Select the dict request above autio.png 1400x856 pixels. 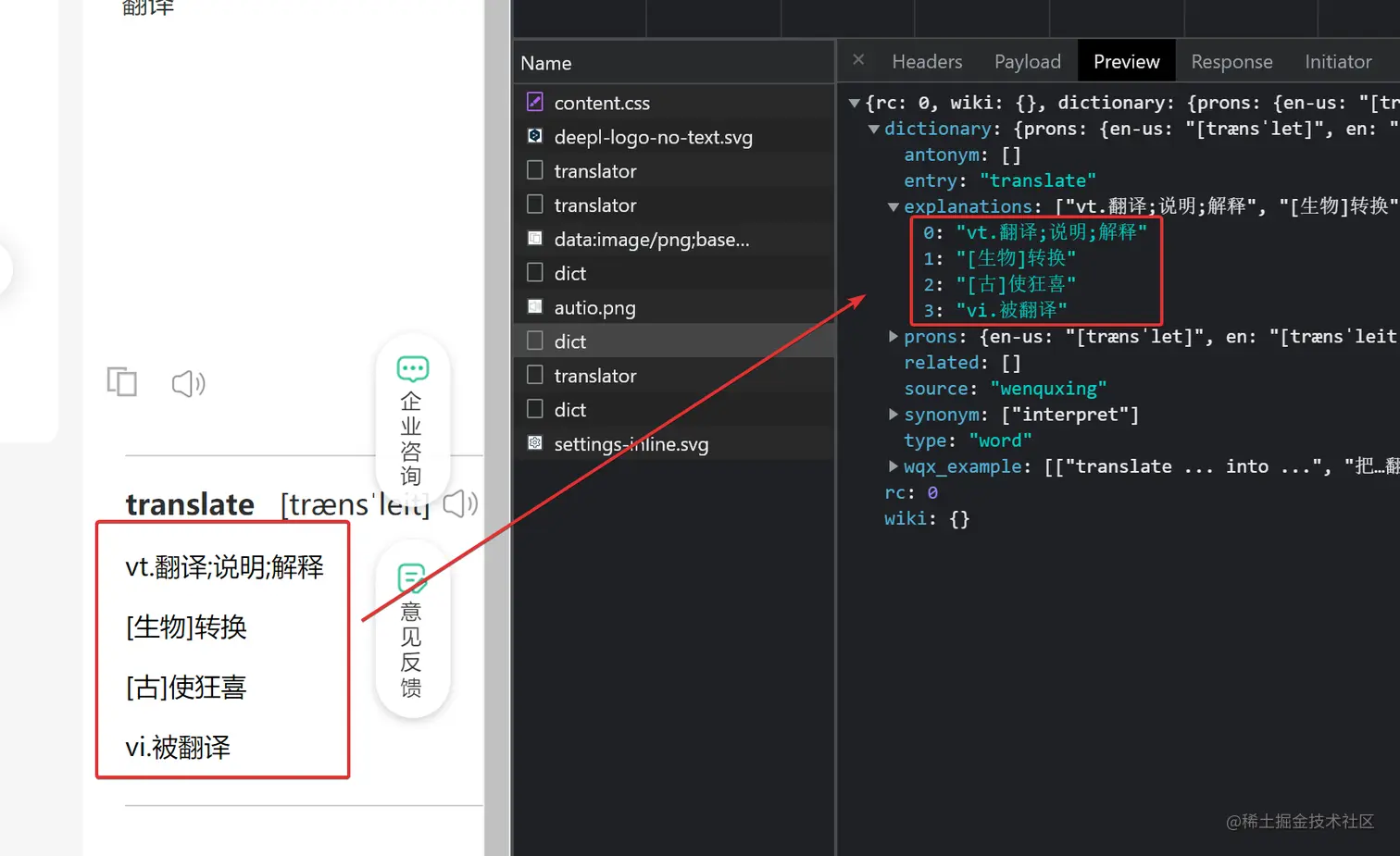(674, 273)
